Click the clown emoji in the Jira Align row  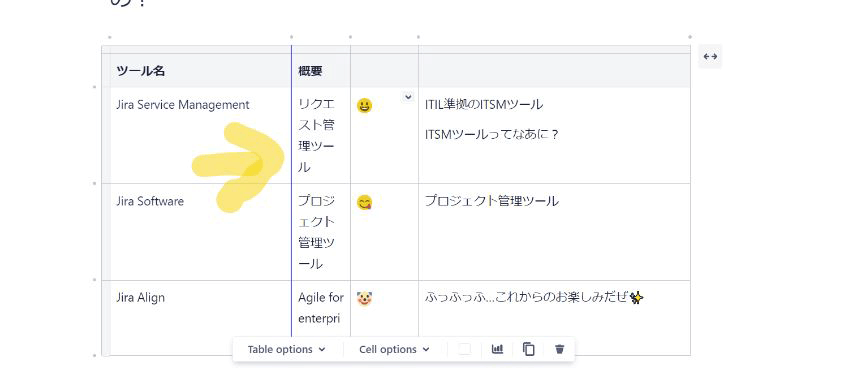(364, 299)
